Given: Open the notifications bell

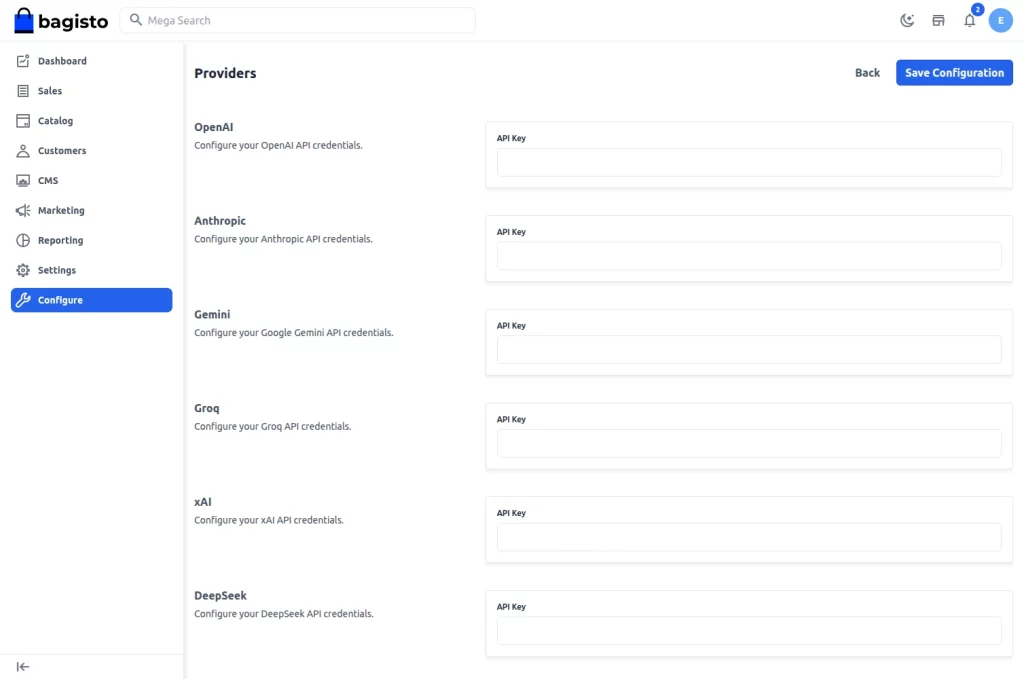Looking at the screenshot, I should point(969,20).
